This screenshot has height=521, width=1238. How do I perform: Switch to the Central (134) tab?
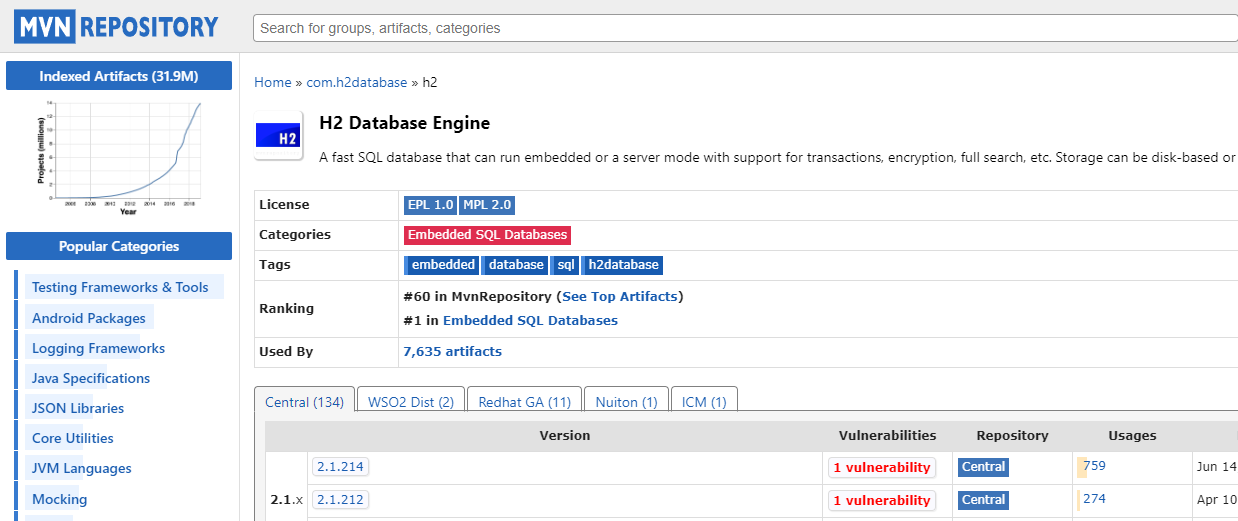[x=304, y=402]
